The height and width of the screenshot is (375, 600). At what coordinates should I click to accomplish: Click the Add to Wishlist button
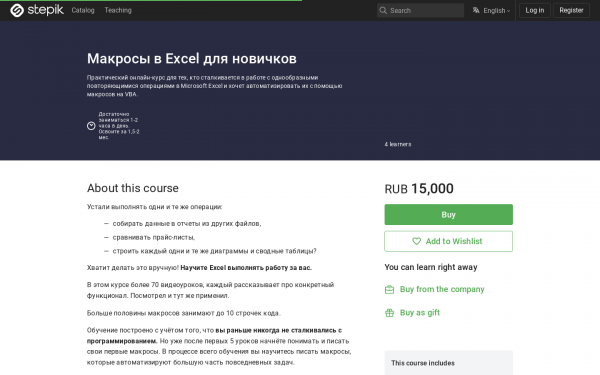448,241
